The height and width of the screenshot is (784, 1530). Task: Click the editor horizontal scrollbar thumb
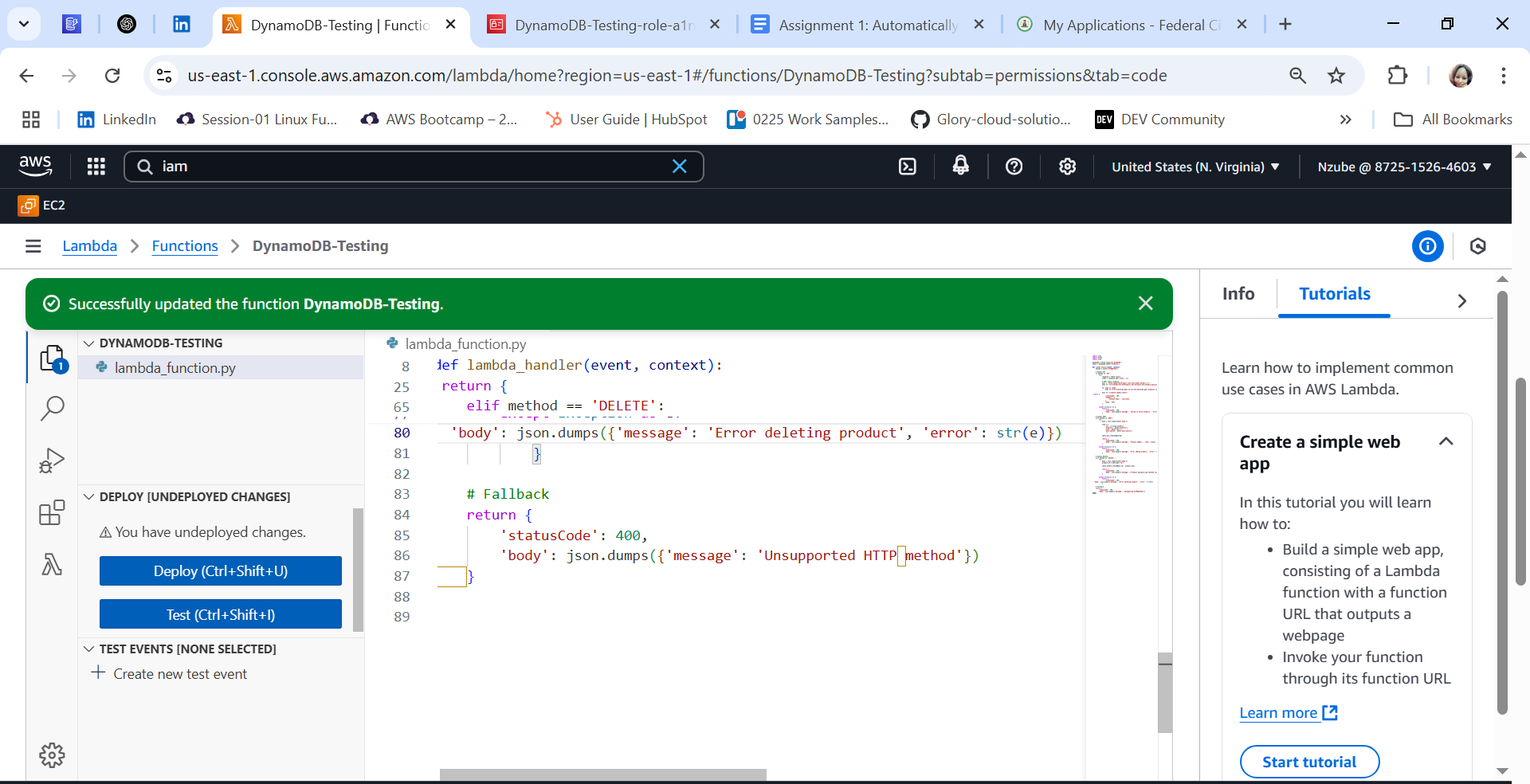point(603,774)
